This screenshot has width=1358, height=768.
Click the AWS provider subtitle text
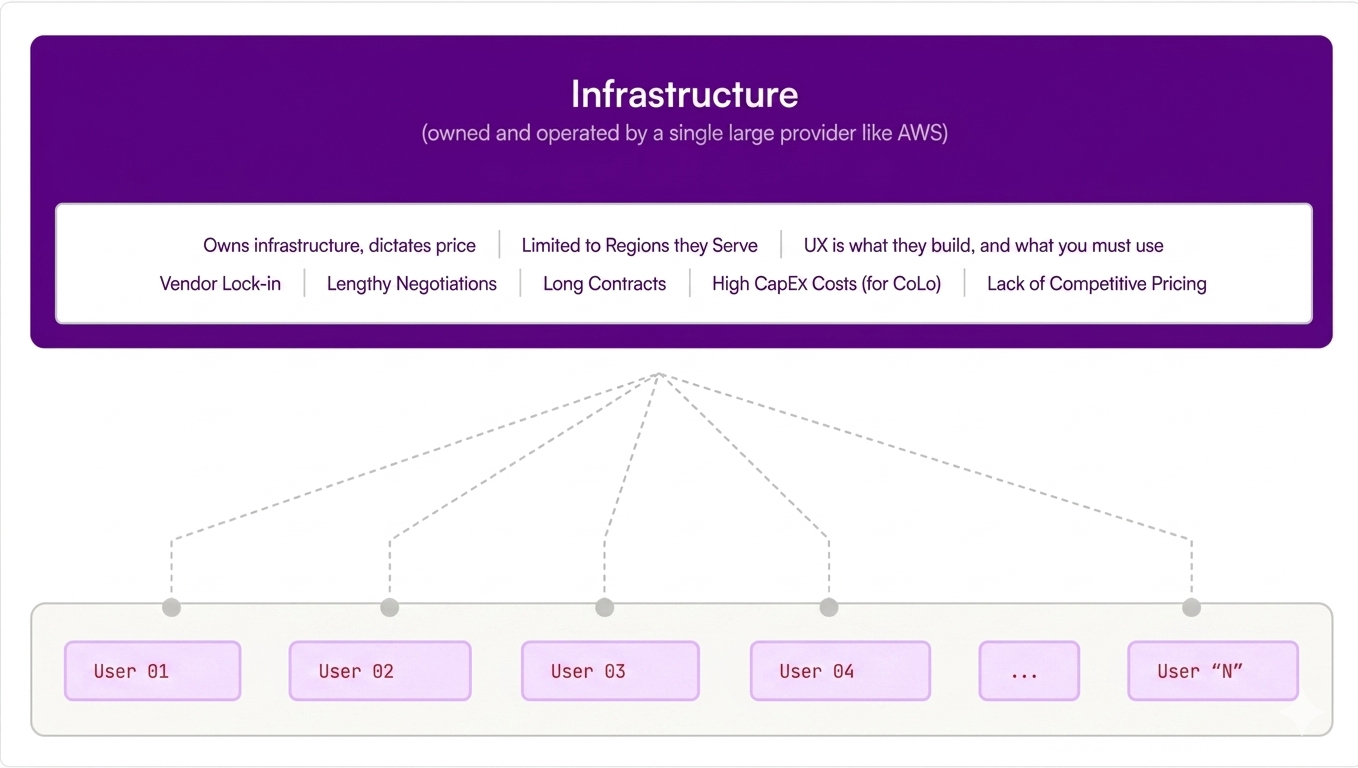point(685,133)
